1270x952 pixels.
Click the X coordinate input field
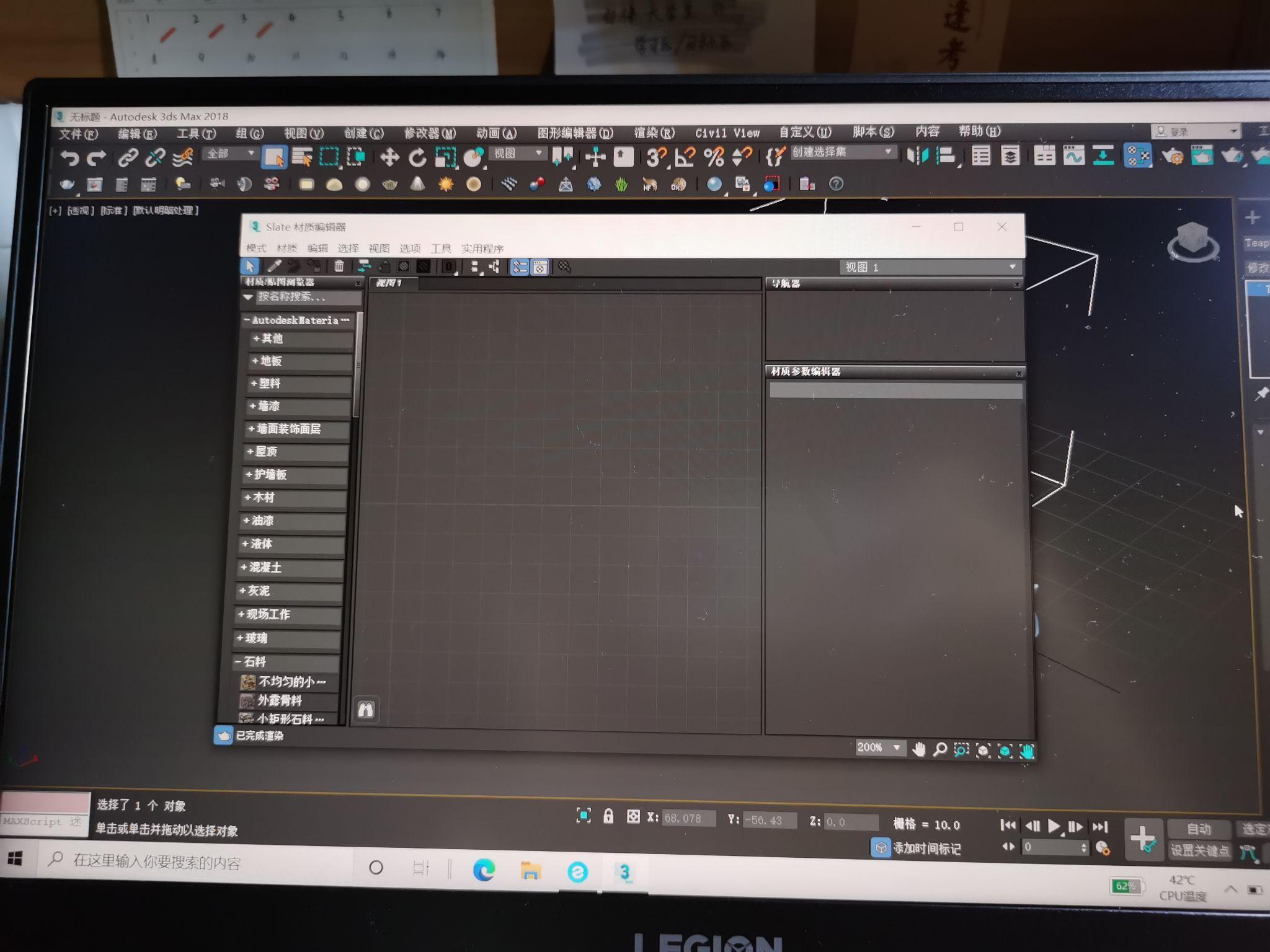click(688, 818)
